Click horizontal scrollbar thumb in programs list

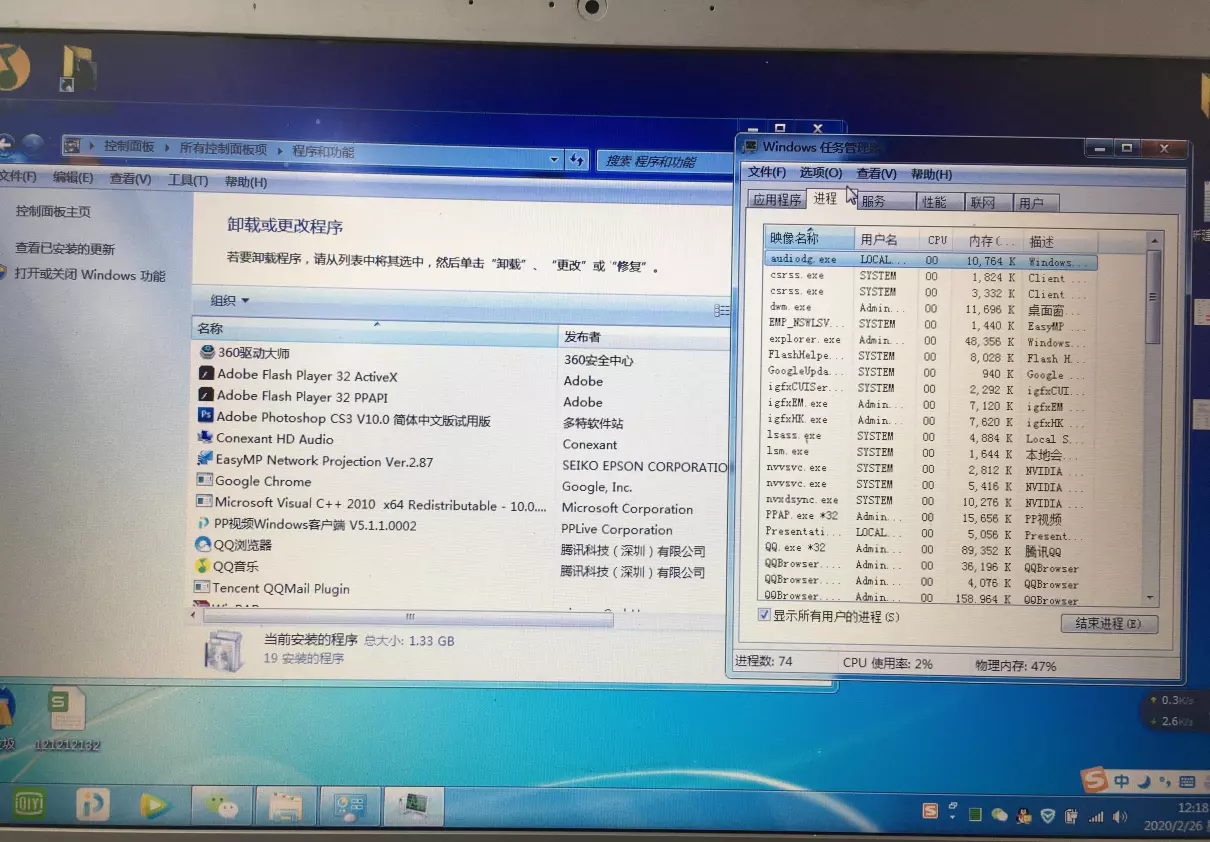[x=408, y=617]
